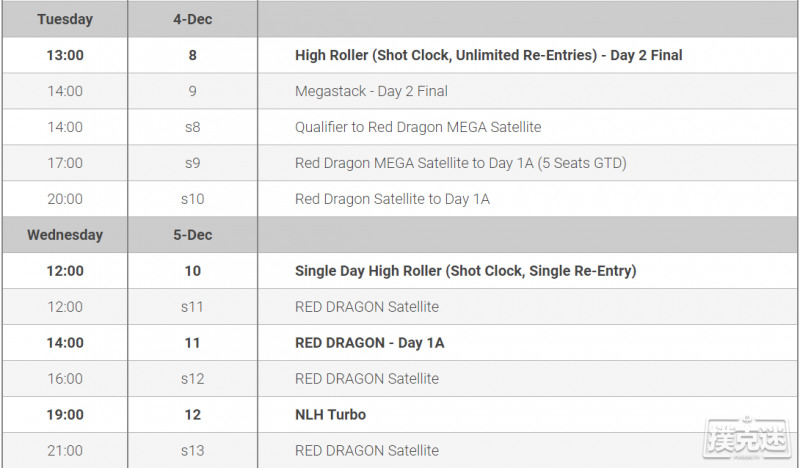Select the 19:00 time cell
Image resolution: width=800 pixels, height=468 pixels.
65,414
